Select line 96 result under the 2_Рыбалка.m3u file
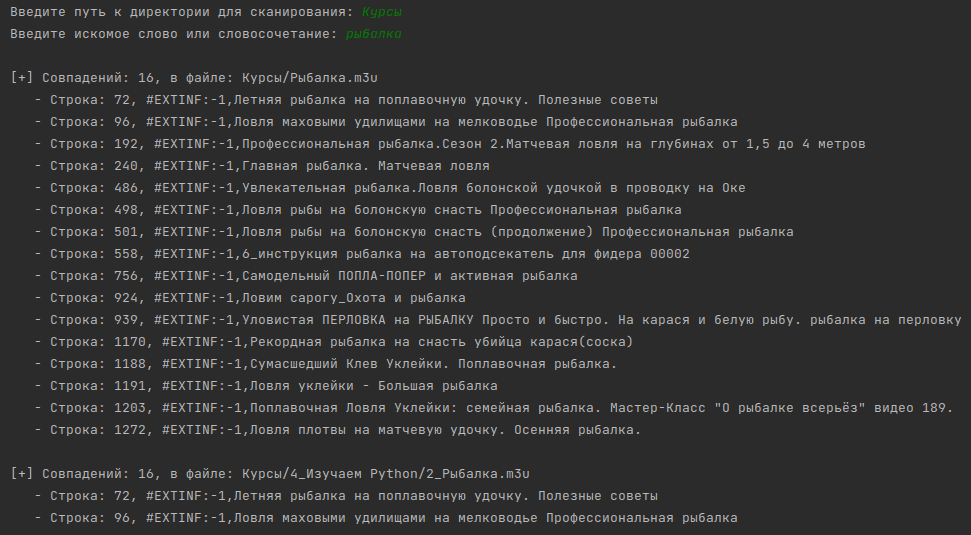 385,518
